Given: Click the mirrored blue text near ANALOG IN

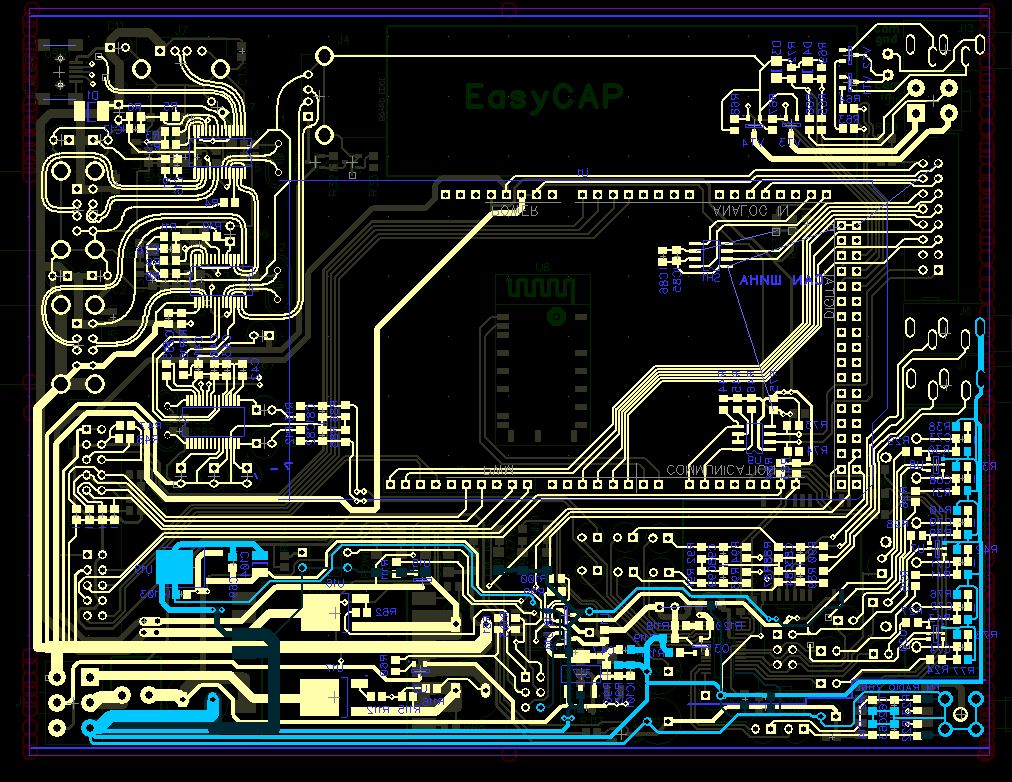Looking at the screenshot, I should pos(781,281).
